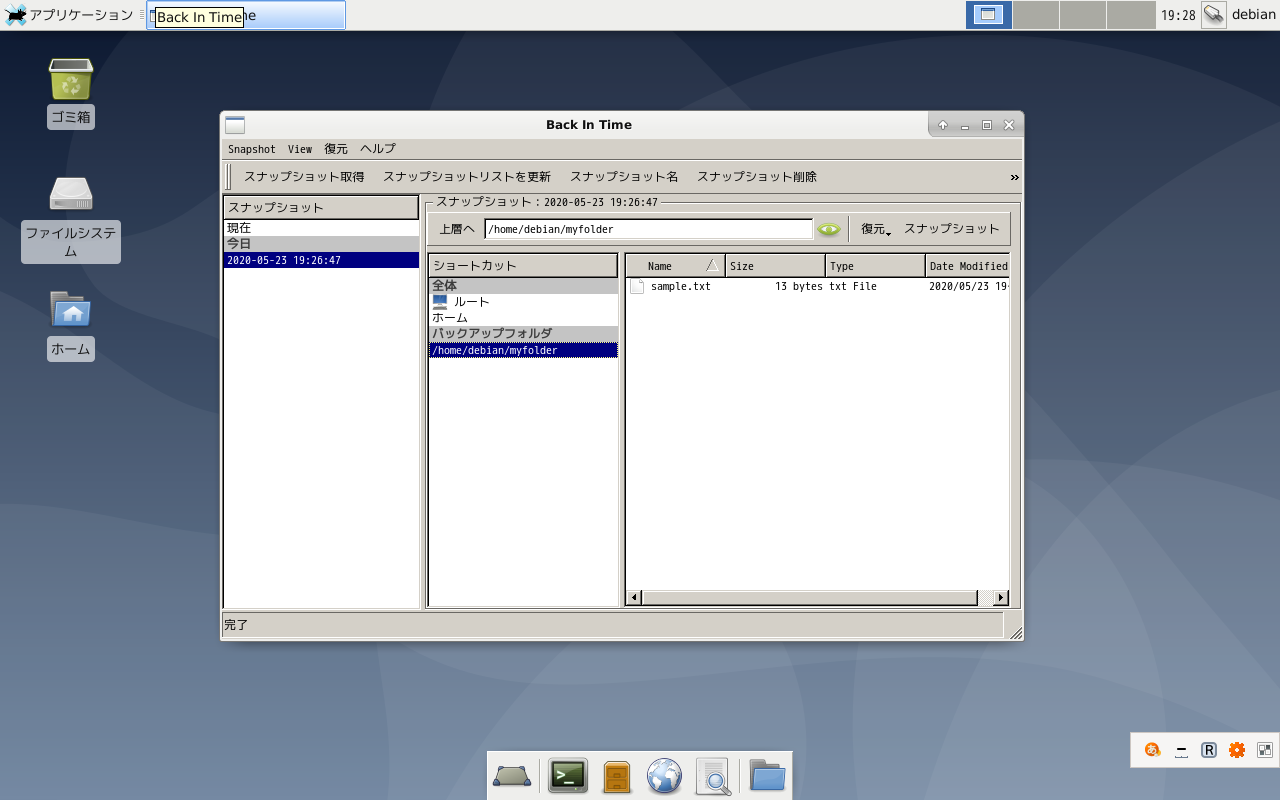Open the 復元 menu in the menu bar
The width and height of the screenshot is (1280, 800).
pyautogui.click(x=336, y=149)
